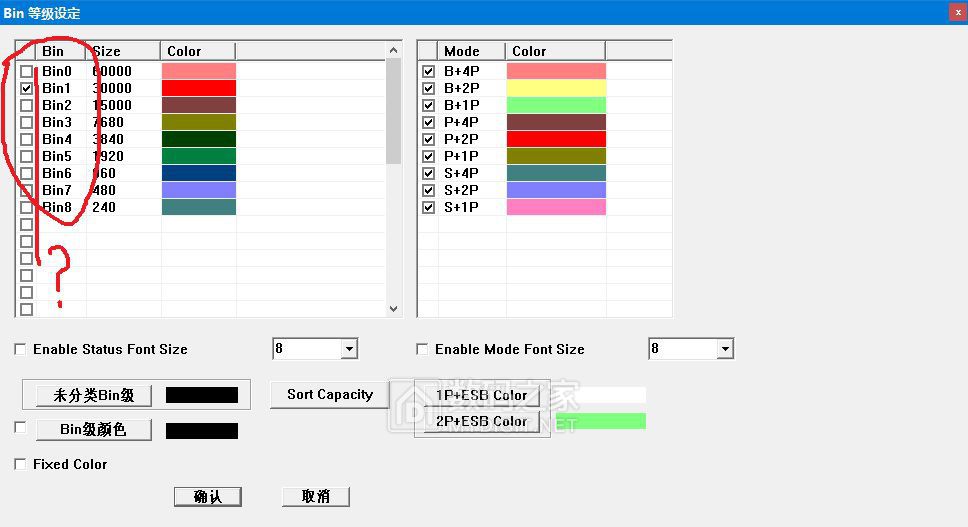Select the Bin1 red color swatch
968x527 pixels.
[198, 88]
